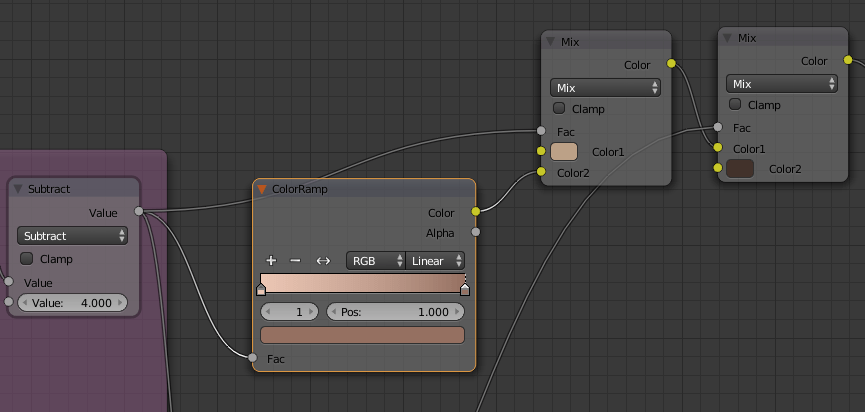Enable Clamp on the Subtract node

point(26,258)
